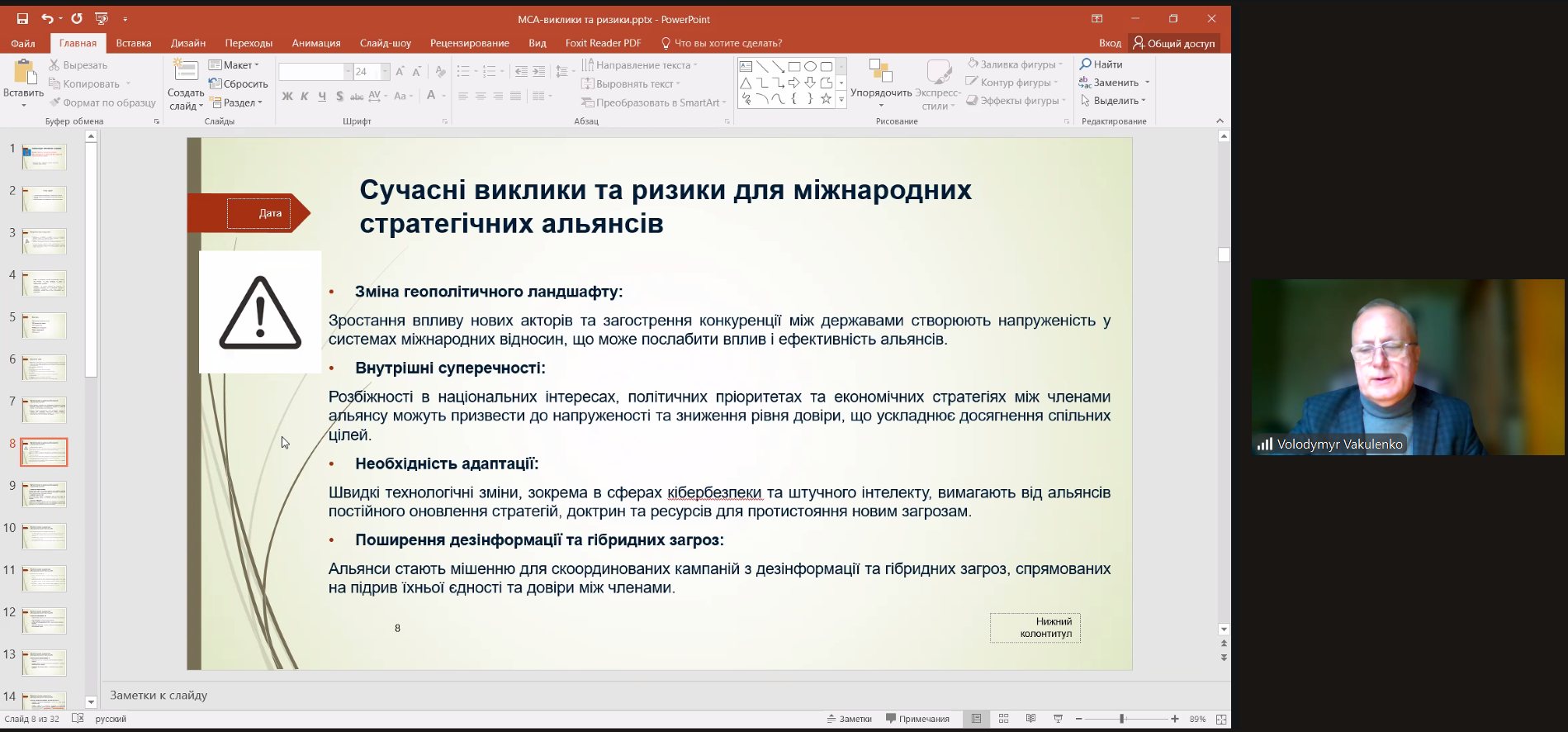1568x732 pixels.
Task: Expand the Упорядочить arrange dropdown
Action: click(x=881, y=105)
